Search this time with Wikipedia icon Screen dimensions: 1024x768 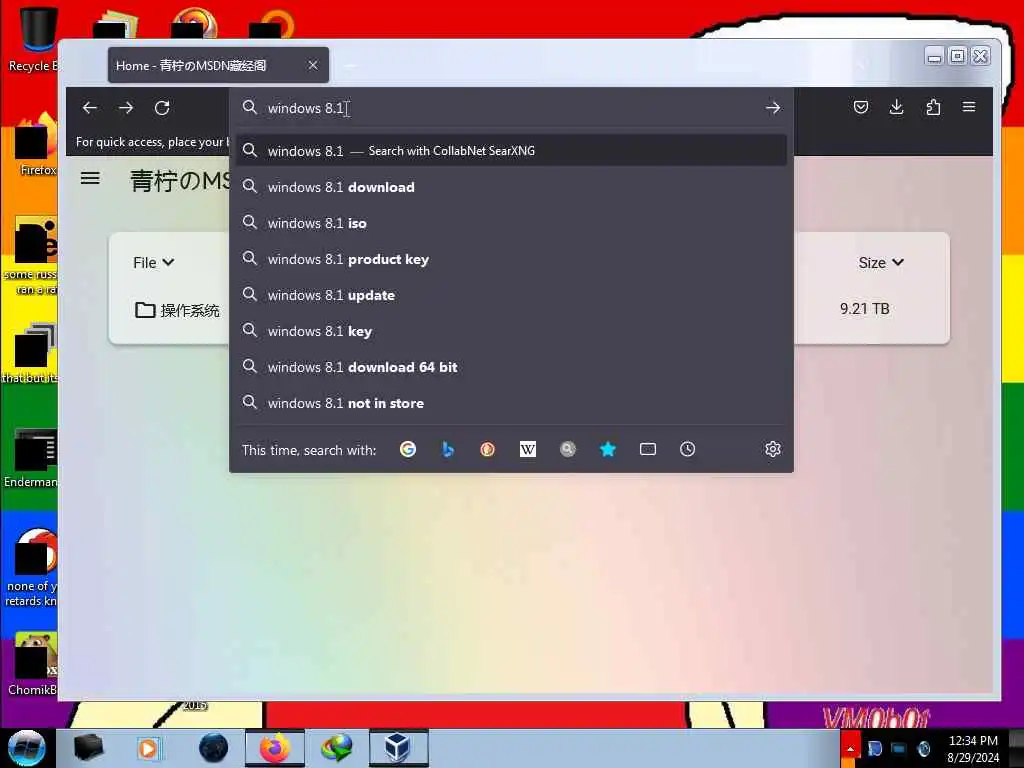click(528, 449)
